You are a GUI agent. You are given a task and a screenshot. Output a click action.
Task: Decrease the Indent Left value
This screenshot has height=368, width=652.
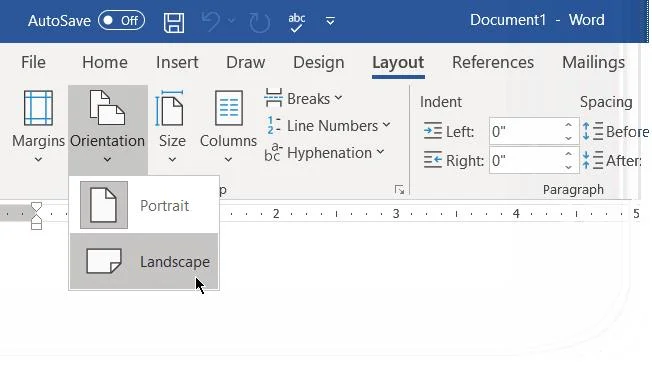pos(569,138)
